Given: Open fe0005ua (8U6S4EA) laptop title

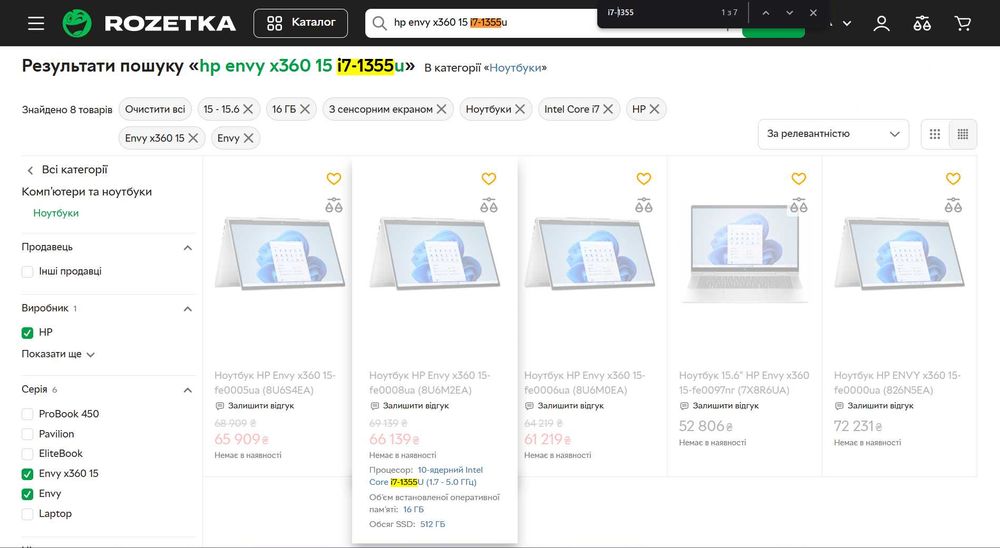Looking at the screenshot, I should tap(275, 383).
